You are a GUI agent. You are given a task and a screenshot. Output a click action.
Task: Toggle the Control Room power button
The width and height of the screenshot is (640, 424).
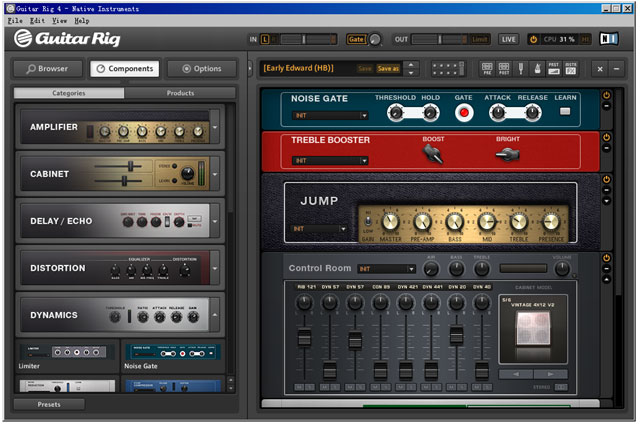(607, 258)
